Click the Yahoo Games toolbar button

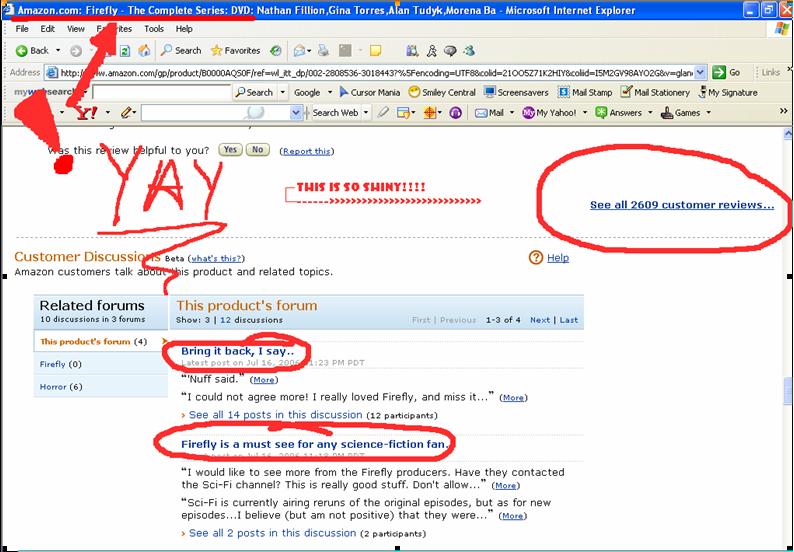(x=681, y=113)
